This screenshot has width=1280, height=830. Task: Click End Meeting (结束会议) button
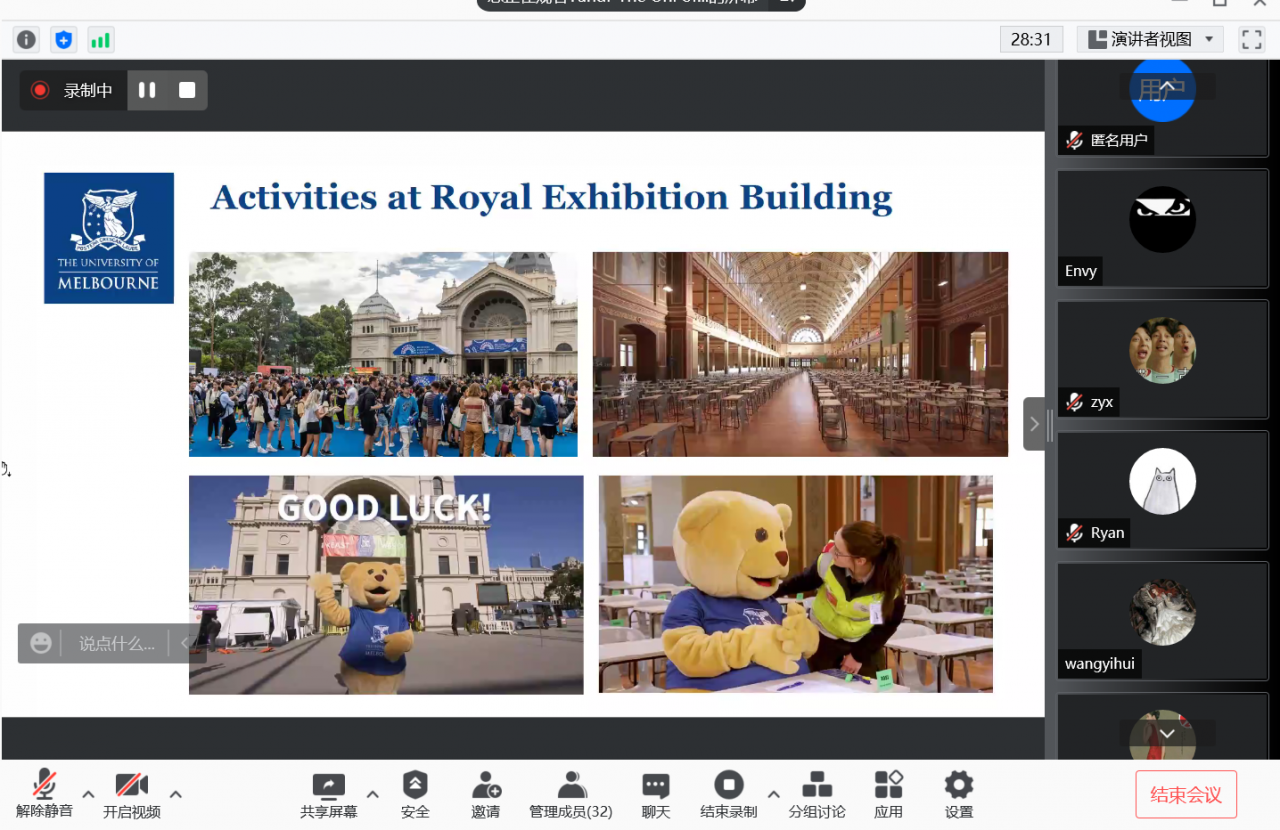coord(1186,795)
